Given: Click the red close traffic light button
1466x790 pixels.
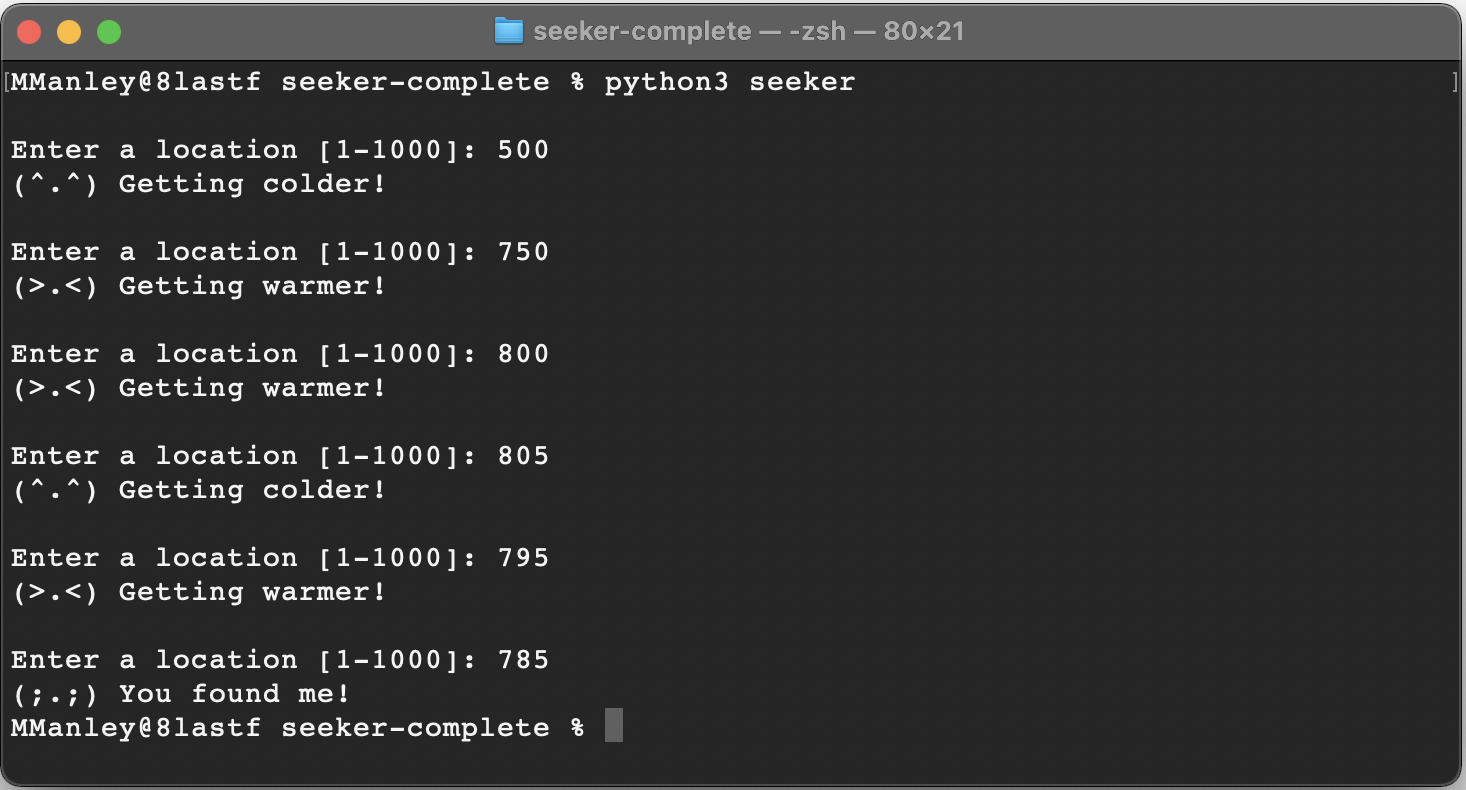Looking at the screenshot, I should [x=30, y=31].
